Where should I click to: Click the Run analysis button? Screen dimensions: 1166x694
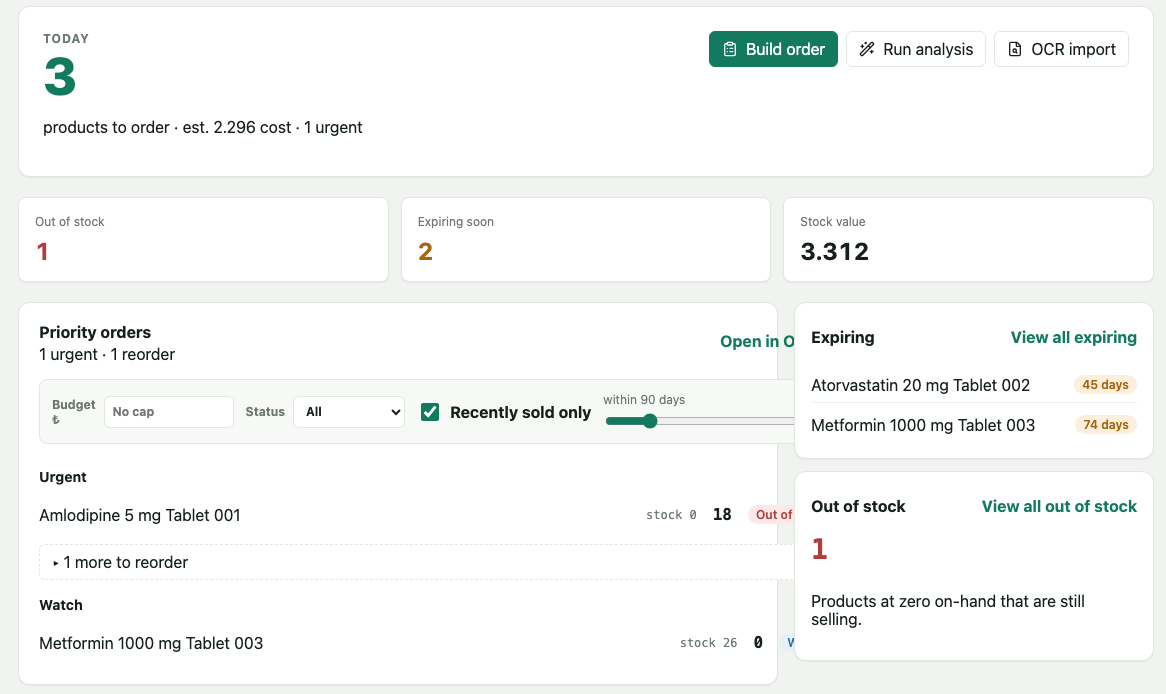915,49
